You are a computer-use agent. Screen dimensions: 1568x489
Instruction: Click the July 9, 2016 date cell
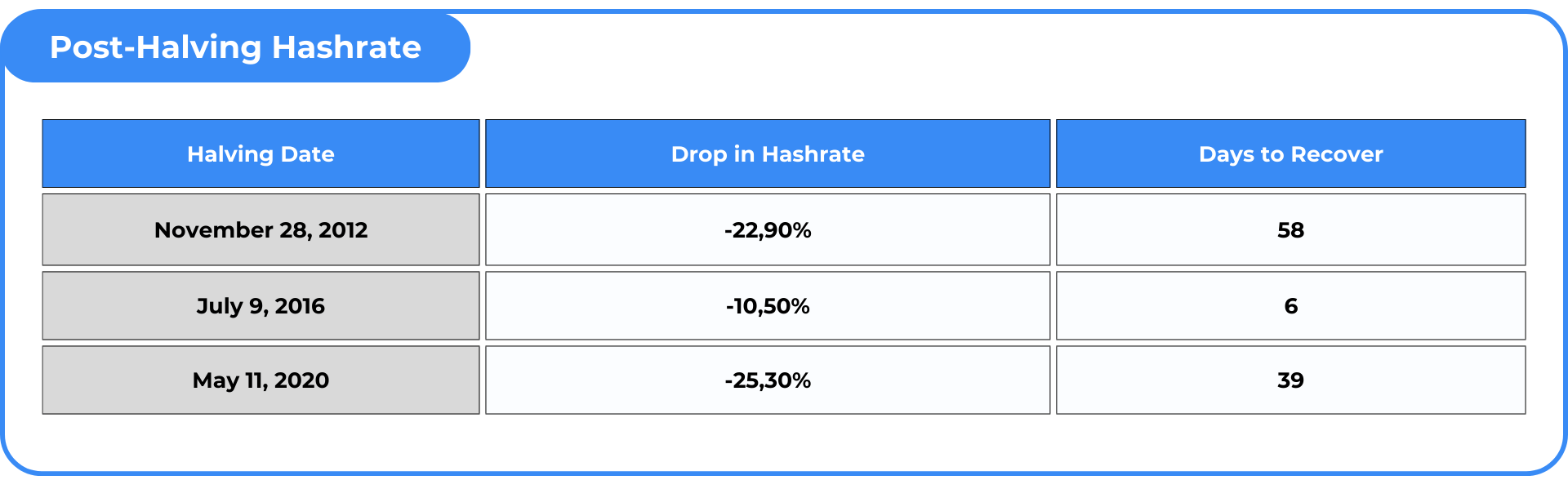(x=261, y=306)
